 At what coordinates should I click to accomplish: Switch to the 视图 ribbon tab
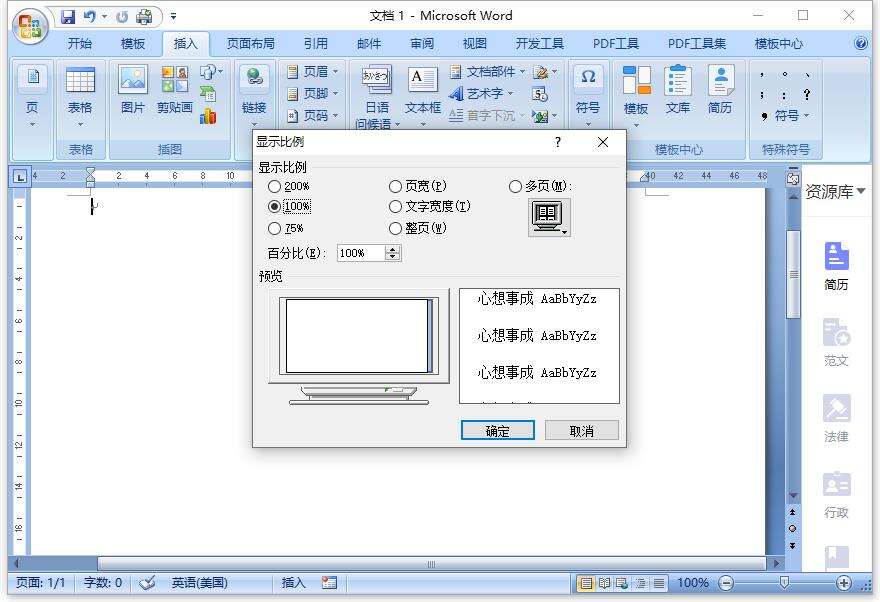(475, 44)
